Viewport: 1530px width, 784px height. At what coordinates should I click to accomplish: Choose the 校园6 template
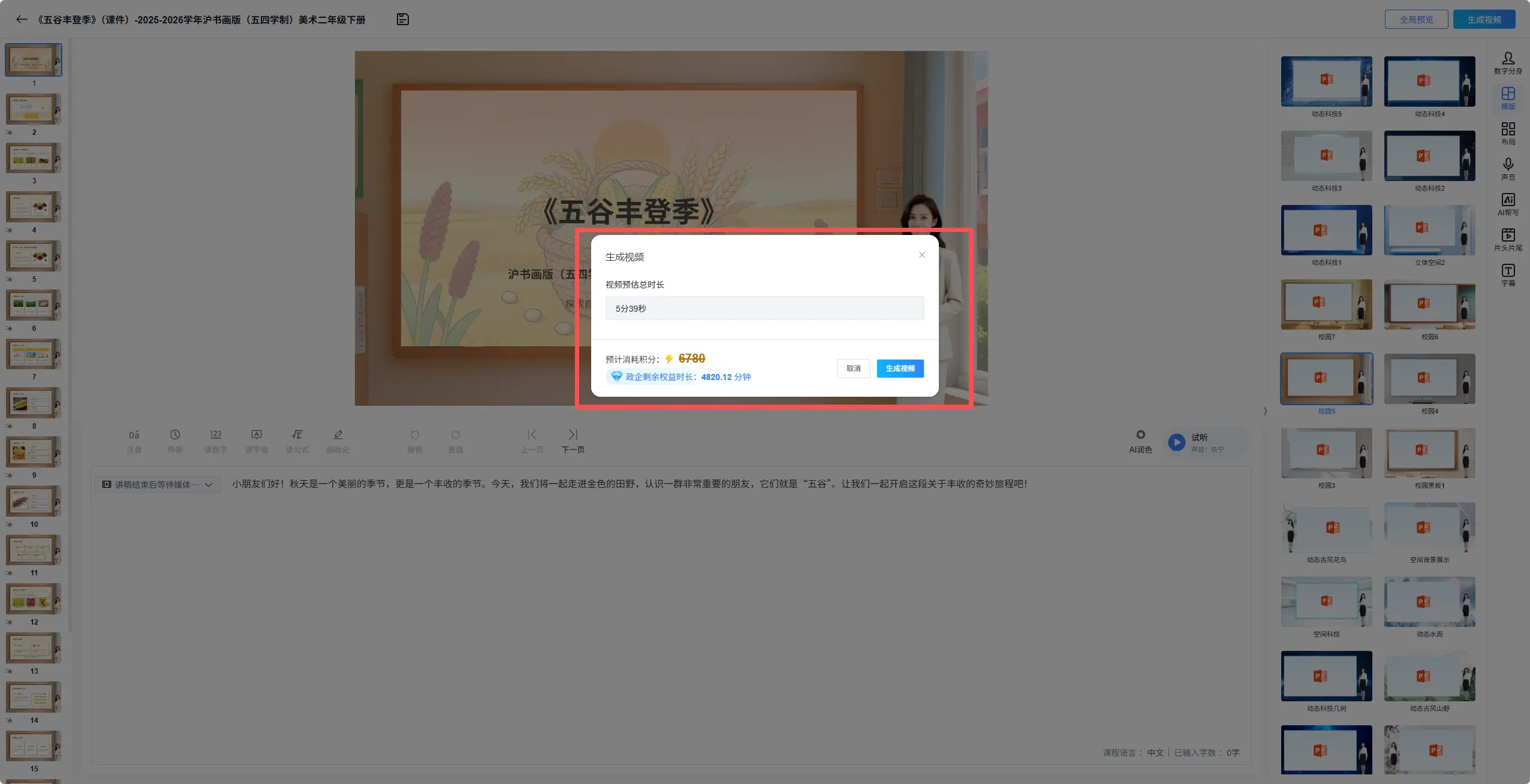pyautogui.click(x=1429, y=304)
